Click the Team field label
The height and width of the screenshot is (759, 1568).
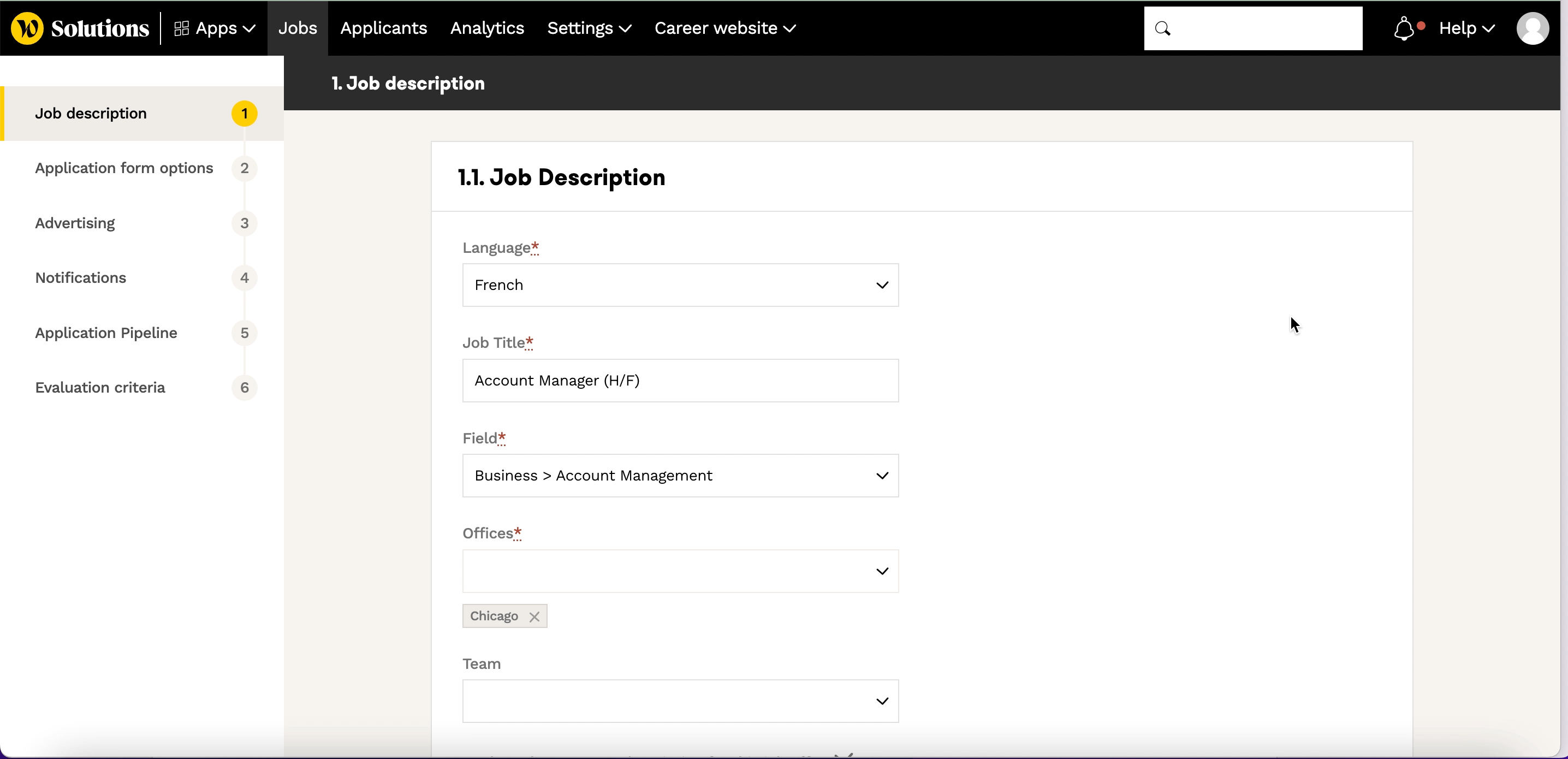pos(482,664)
